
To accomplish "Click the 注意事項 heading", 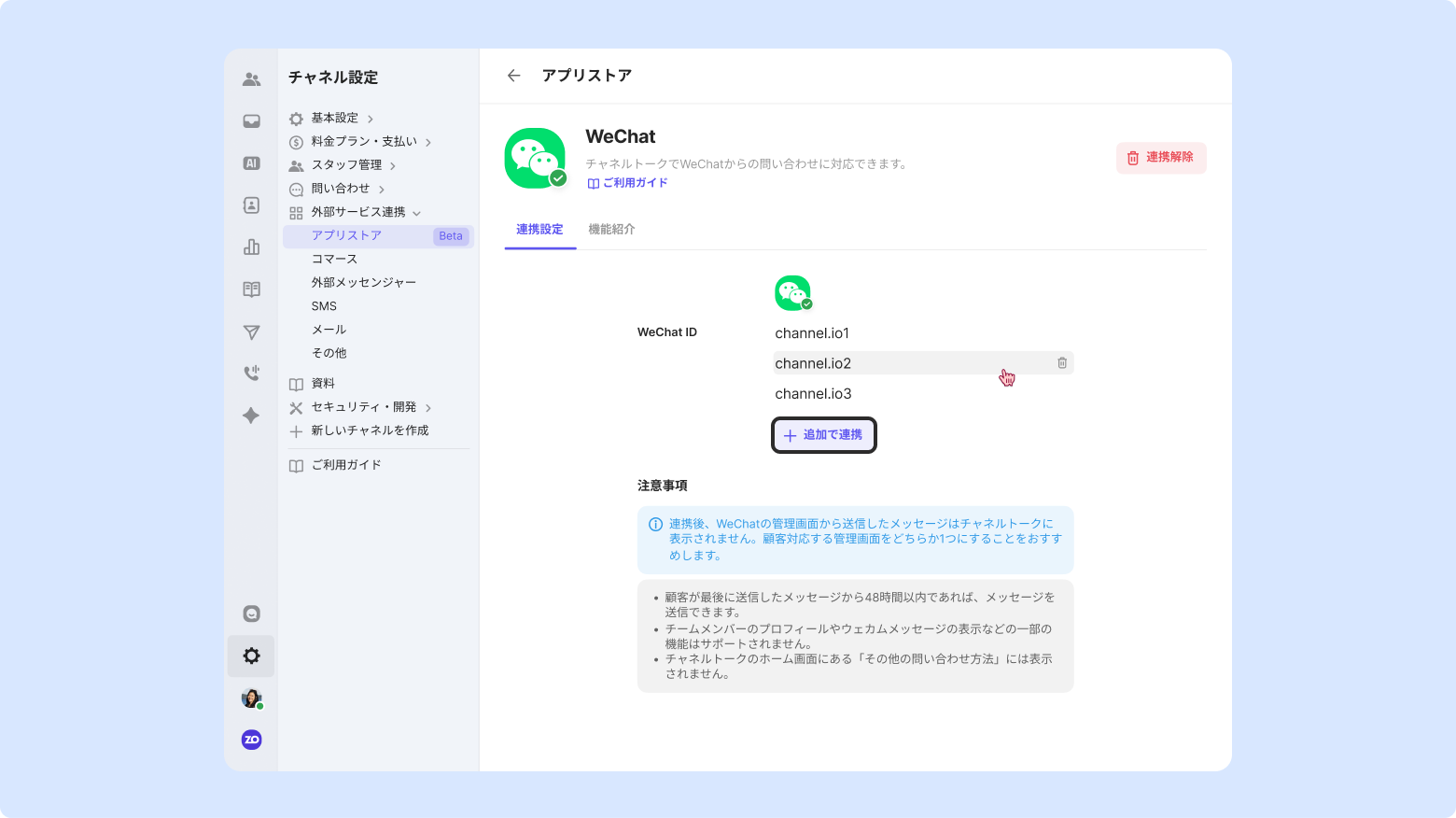I will pyautogui.click(x=663, y=486).
